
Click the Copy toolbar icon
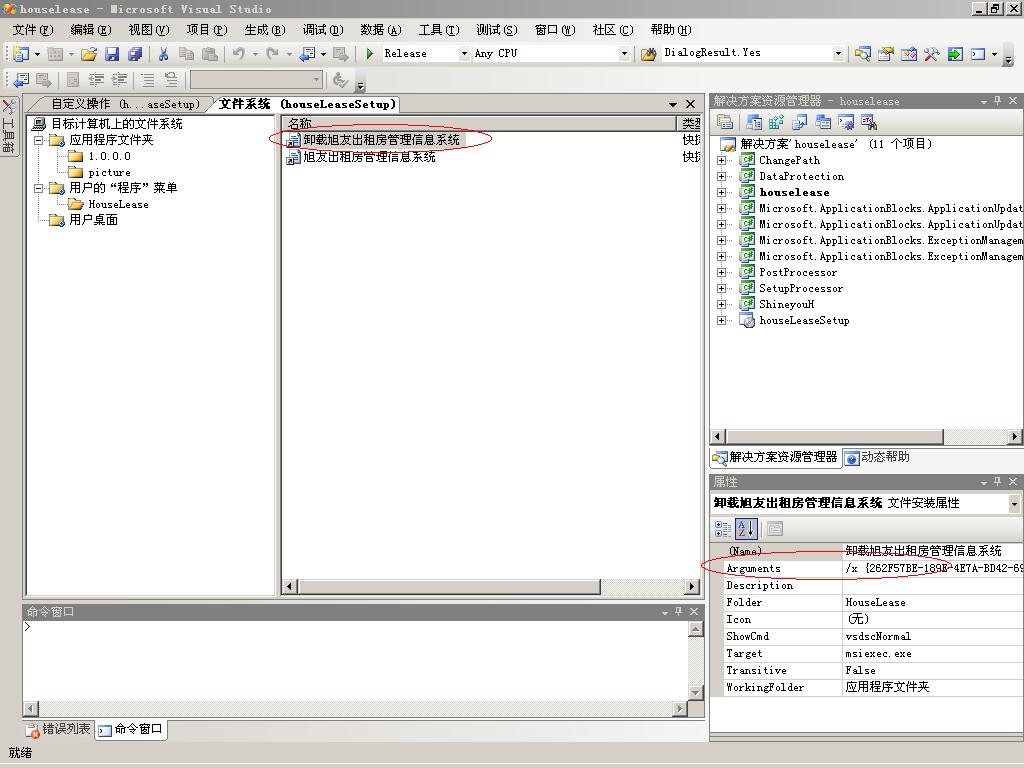click(x=187, y=54)
